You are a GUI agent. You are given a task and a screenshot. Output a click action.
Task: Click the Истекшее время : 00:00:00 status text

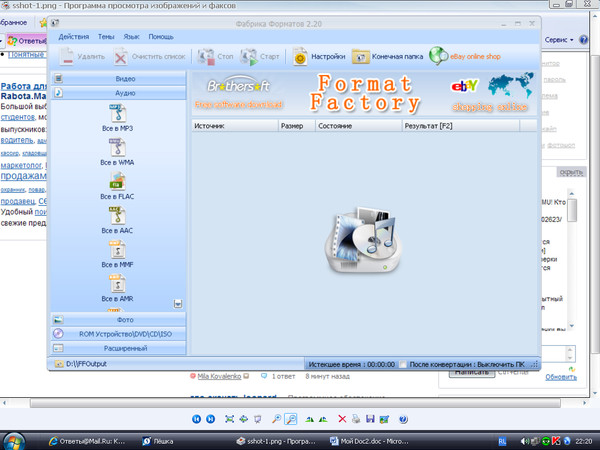351,364
